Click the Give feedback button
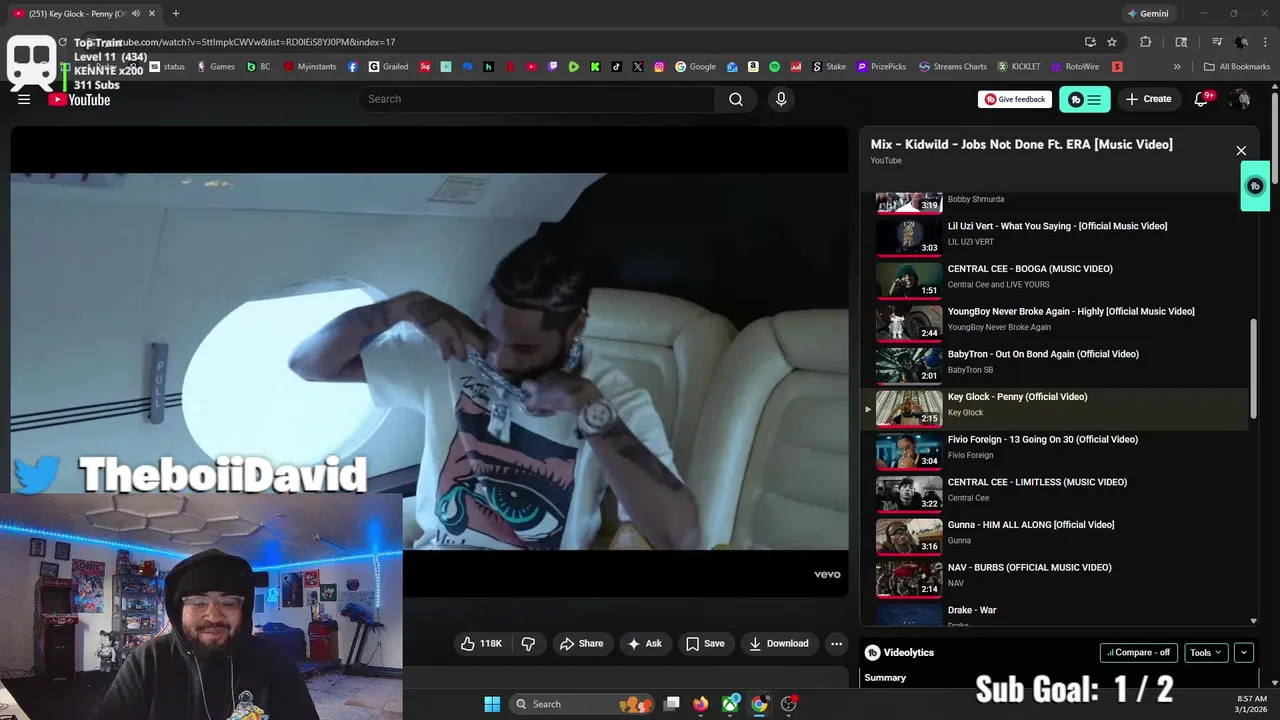 tap(1015, 99)
